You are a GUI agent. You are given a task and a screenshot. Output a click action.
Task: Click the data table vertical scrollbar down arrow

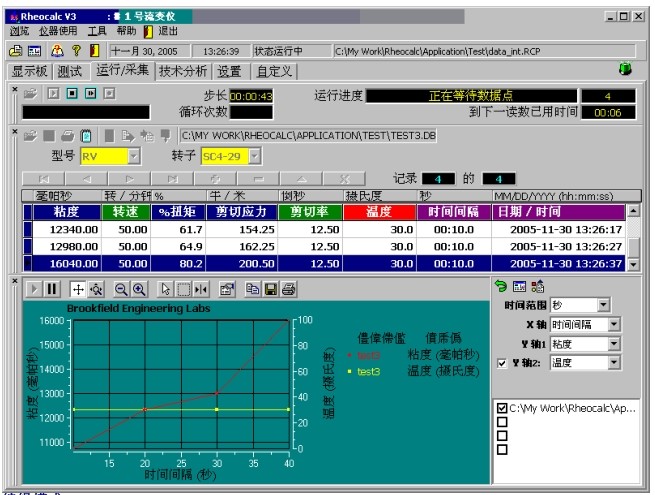pyautogui.click(x=632, y=263)
